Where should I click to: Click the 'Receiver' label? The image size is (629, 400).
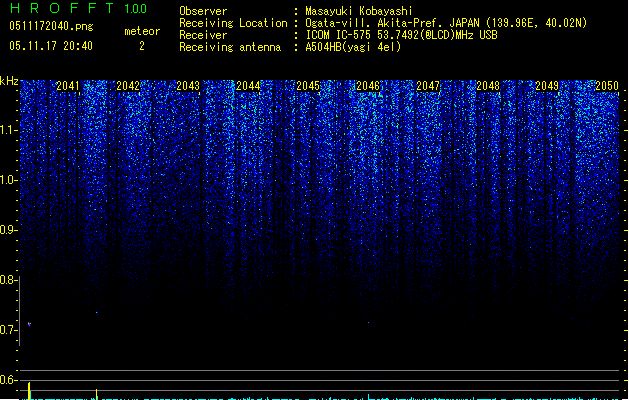[203, 35]
